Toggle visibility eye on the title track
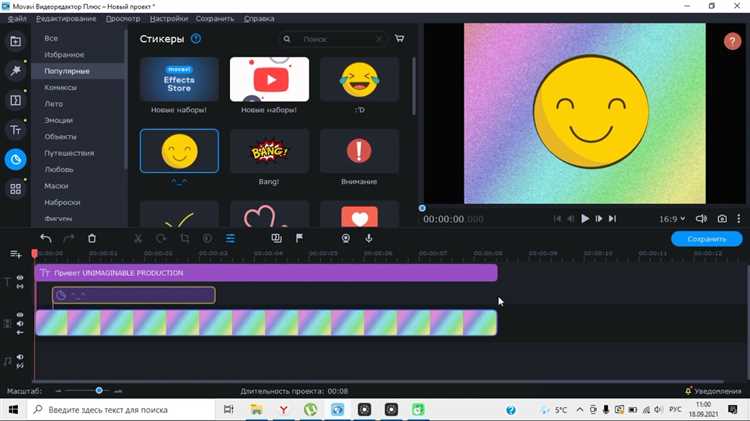Screen dimensions: 750x421 [20, 278]
